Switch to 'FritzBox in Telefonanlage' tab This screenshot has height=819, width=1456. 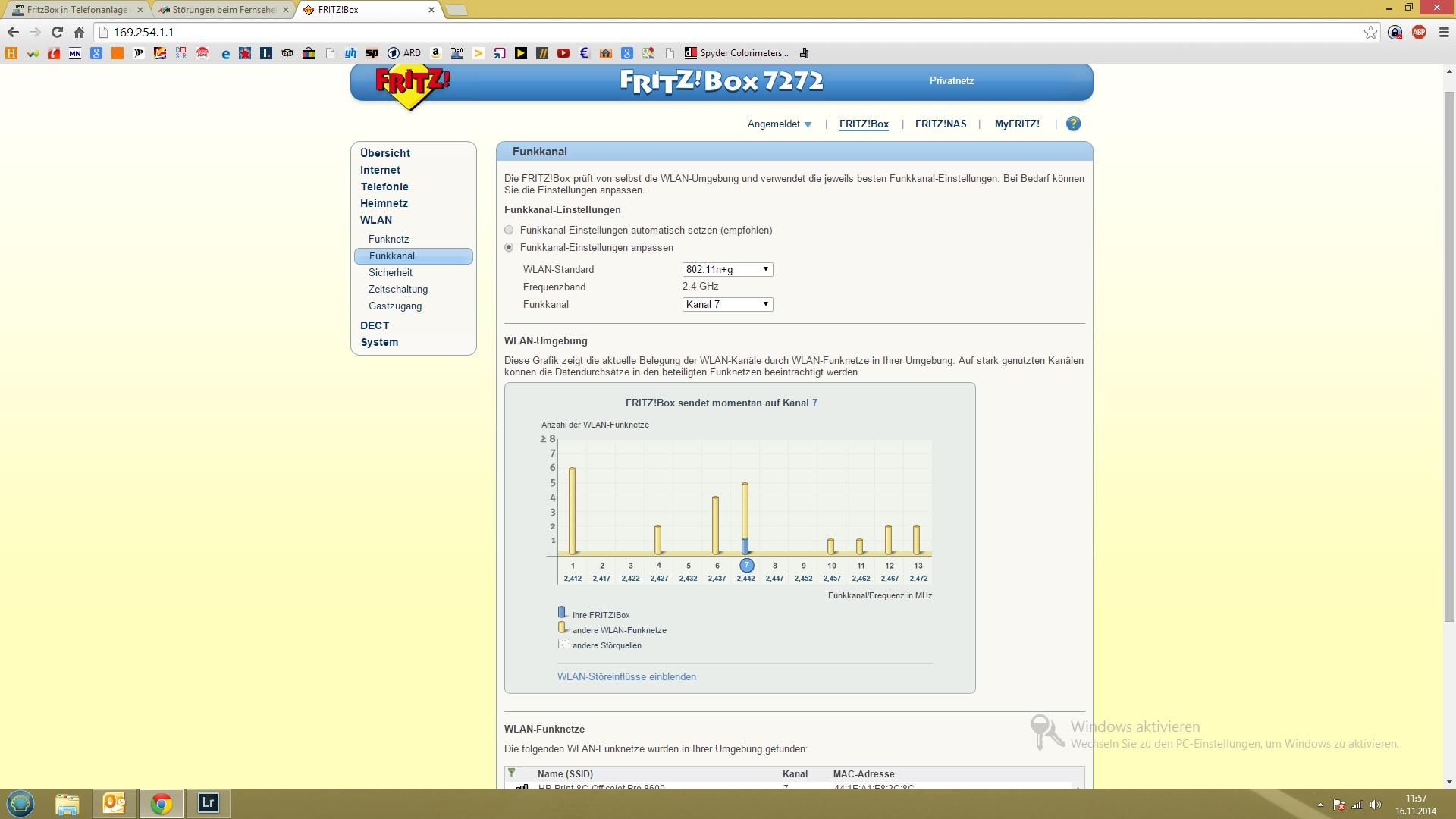76,10
